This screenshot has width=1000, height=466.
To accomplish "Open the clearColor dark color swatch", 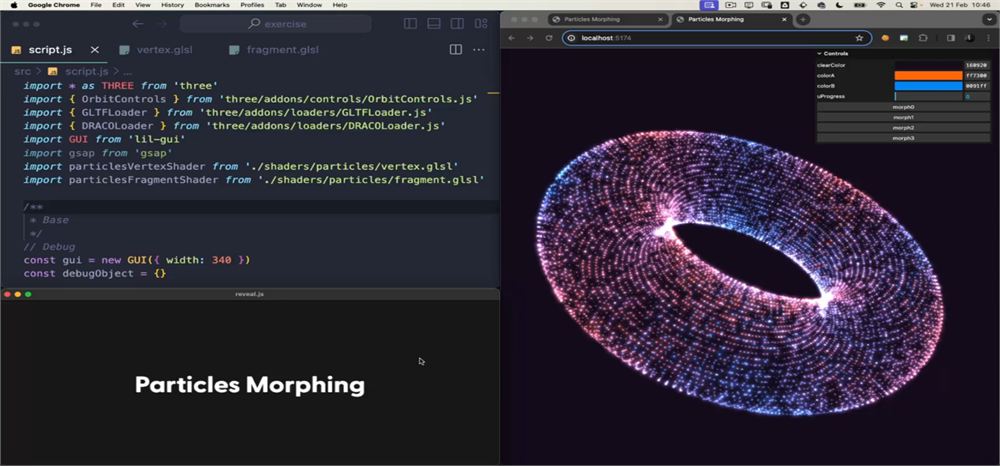I will click(x=928, y=65).
